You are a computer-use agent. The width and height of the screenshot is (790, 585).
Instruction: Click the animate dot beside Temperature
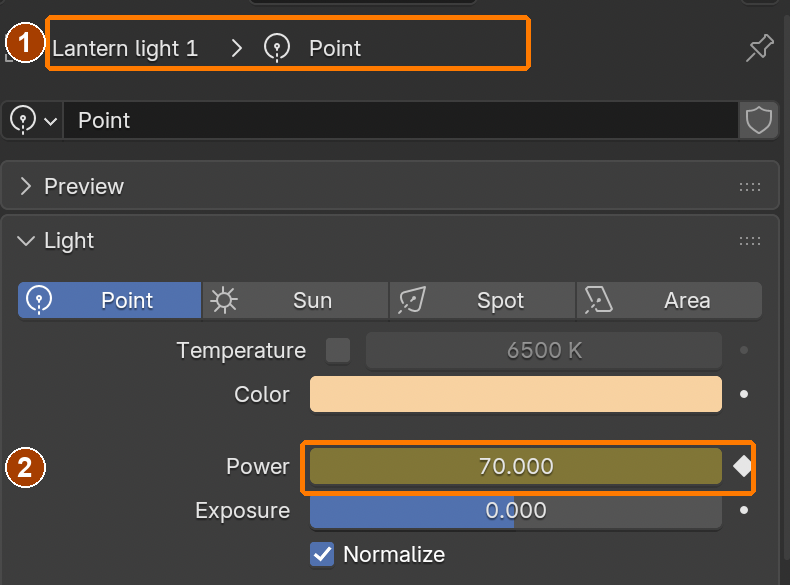(x=744, y=350)
